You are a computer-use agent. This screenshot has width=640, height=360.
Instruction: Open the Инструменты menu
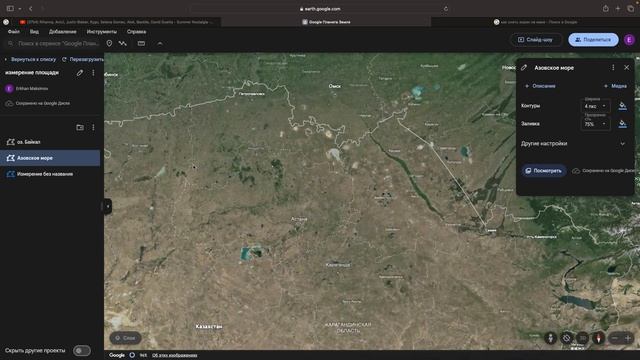click(102, 31)
